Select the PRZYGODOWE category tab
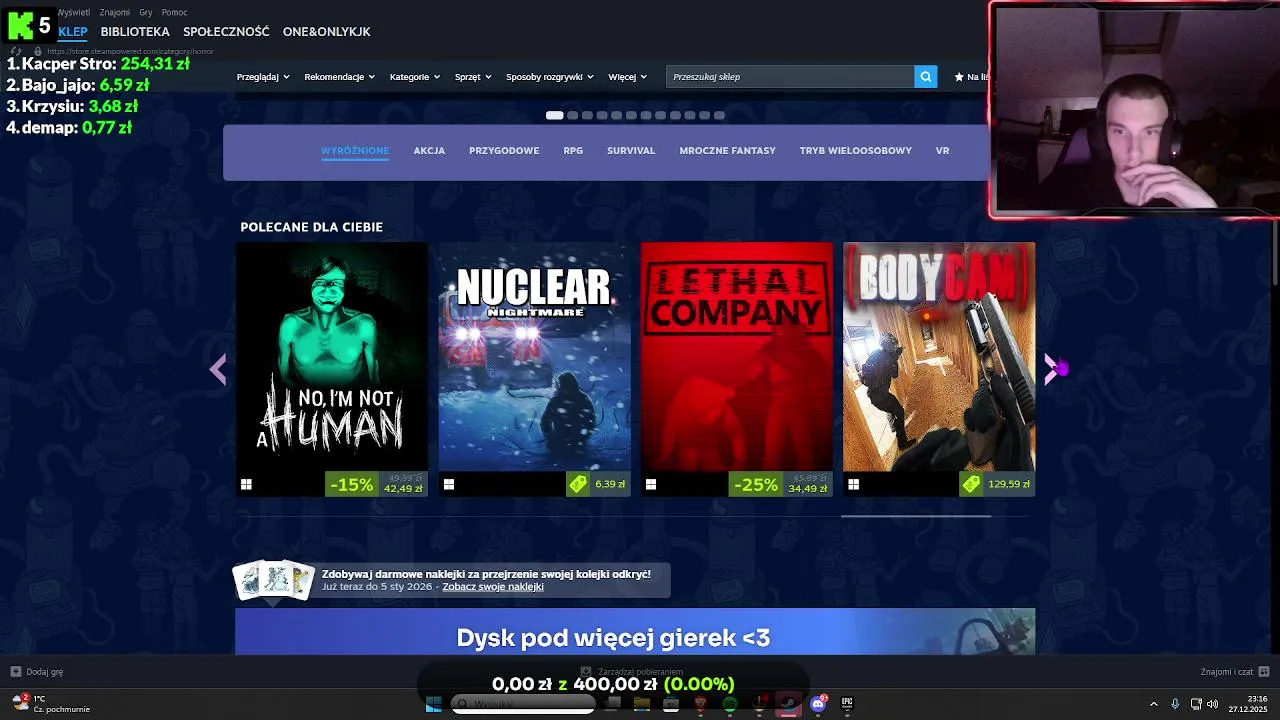Image resolution: width=1280 pixels, height=720 pixels. pyautogui.click(x=504, y=151)
